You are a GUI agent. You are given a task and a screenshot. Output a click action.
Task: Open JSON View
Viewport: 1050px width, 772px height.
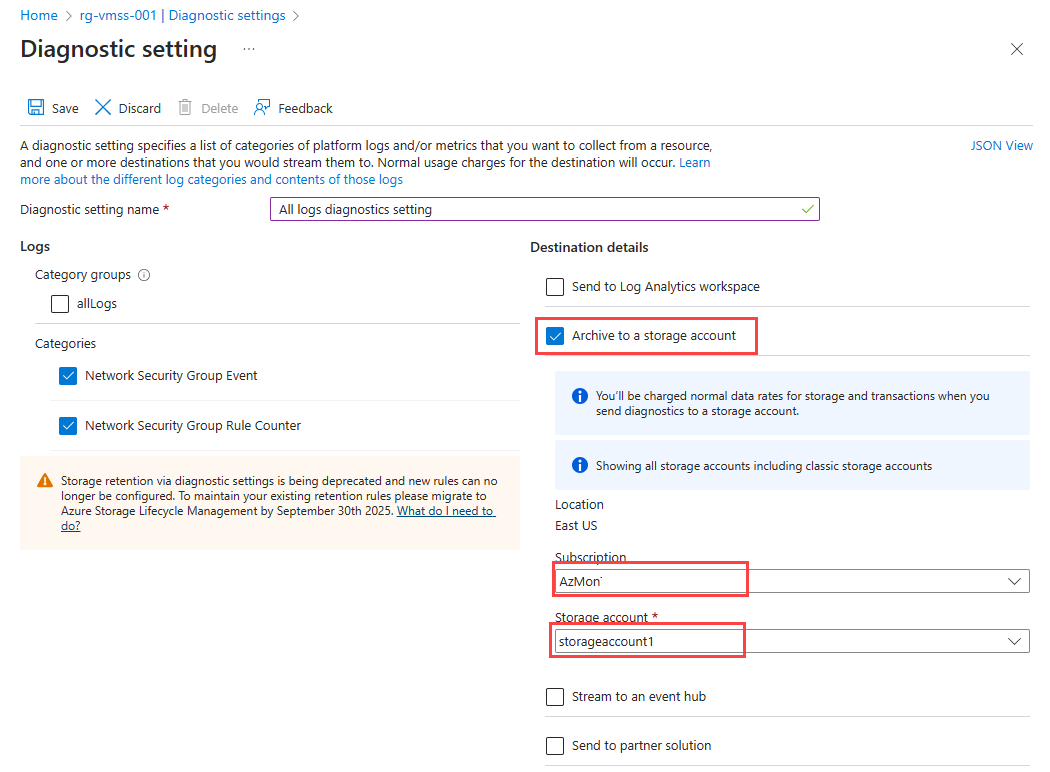click(x=1001, y=145)
